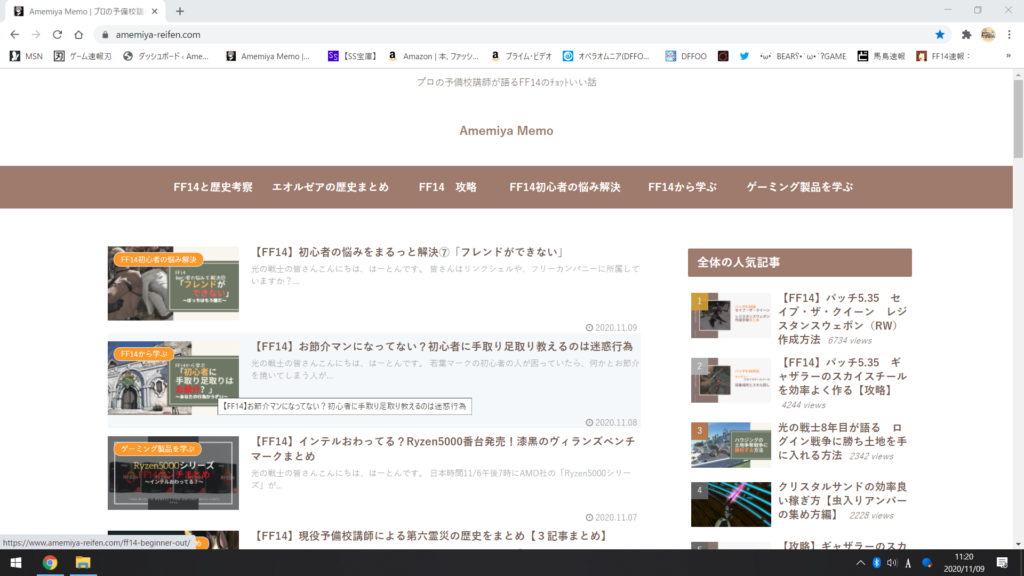Open the Twitter bookmark icon
The width and height of the screenshot is (1024, 576).
pos(744,56)
